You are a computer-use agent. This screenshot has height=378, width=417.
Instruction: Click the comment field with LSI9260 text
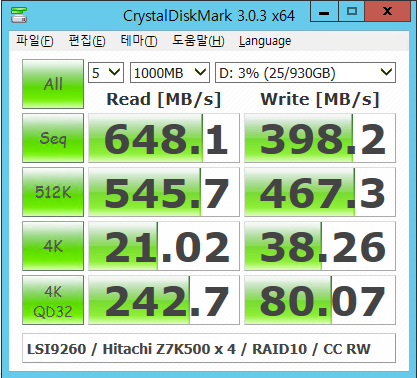209,348
